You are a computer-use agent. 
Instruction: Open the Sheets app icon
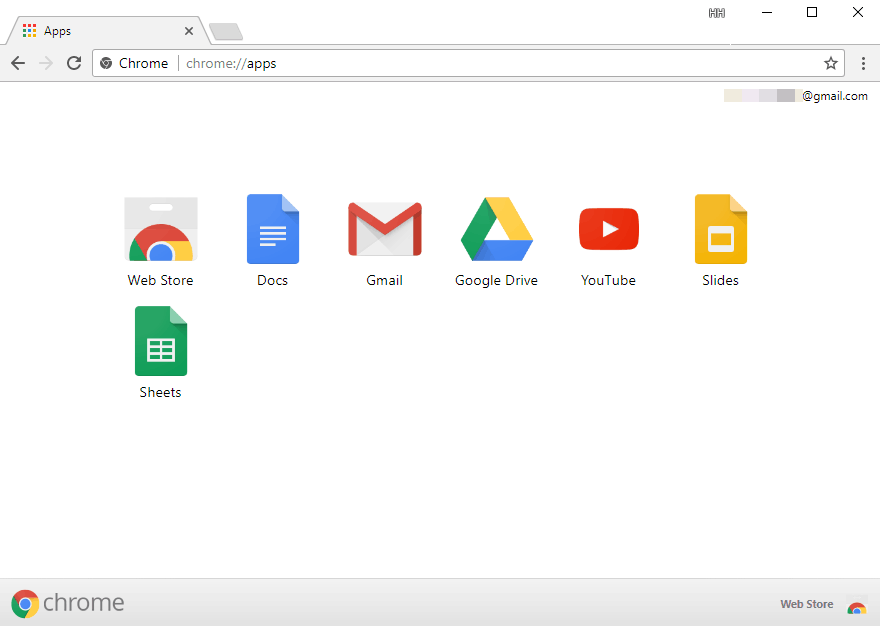point(161,341)
